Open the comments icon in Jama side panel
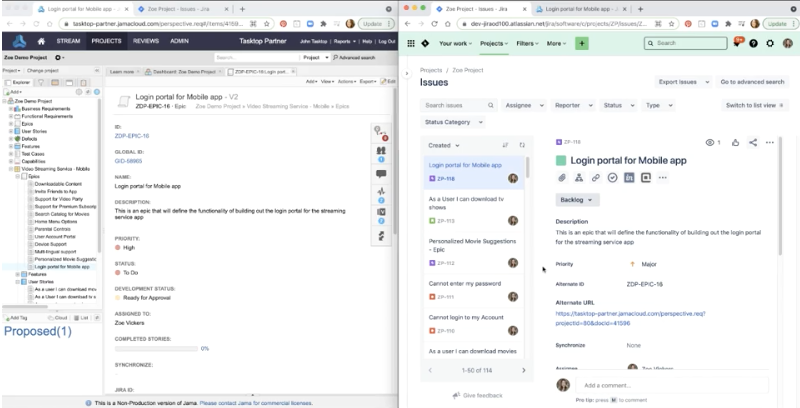This screenshot has height=408, width=800. pyautogui.click(x=380, y=173)
